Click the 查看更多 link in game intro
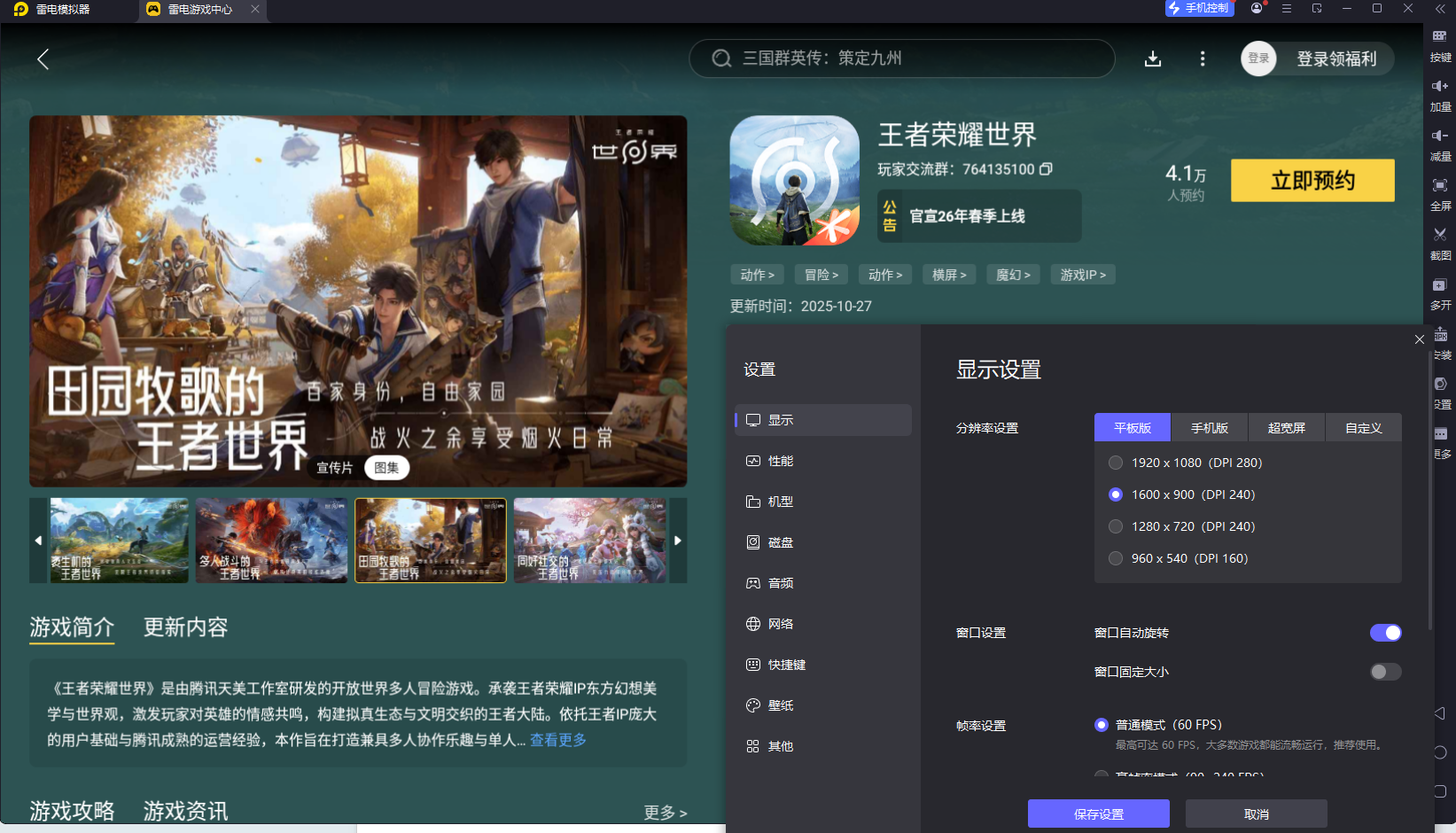 pos(558,741)
